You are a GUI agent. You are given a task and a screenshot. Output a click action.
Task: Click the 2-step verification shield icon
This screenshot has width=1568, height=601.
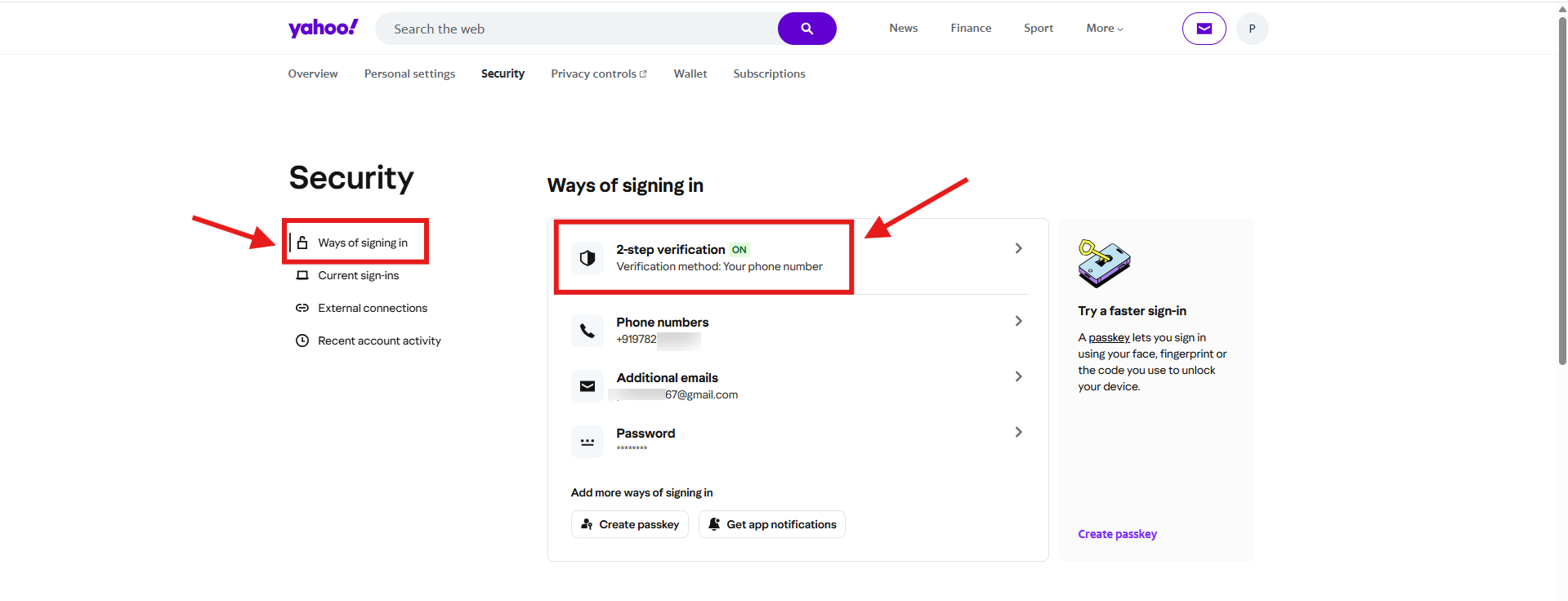pos(587,259)
